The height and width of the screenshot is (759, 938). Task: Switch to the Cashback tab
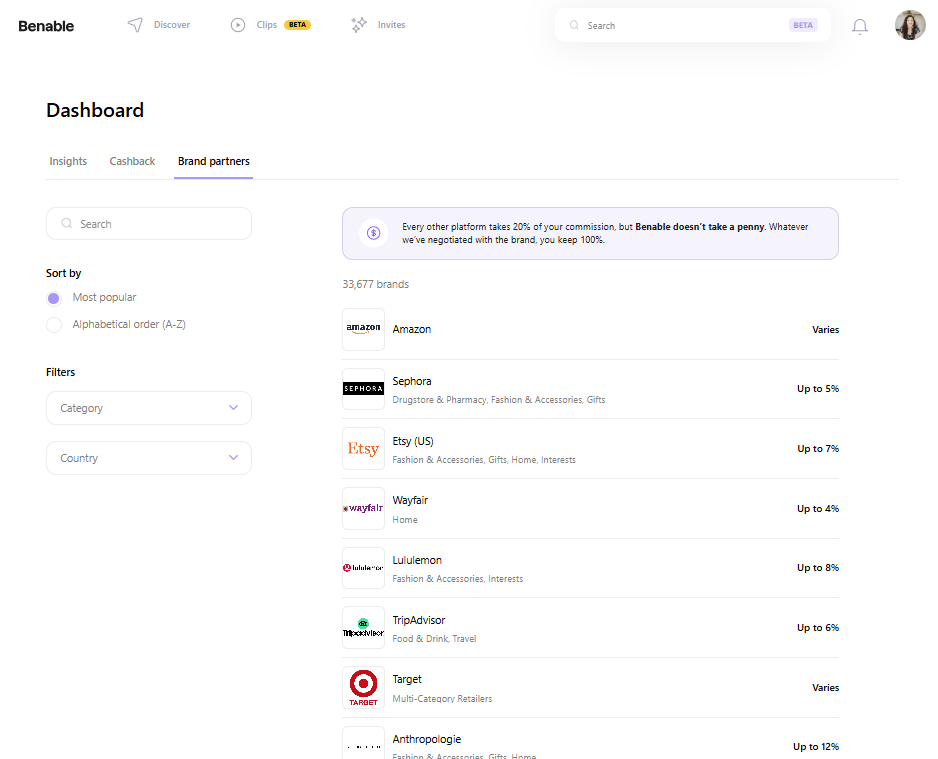pos(132,161)
